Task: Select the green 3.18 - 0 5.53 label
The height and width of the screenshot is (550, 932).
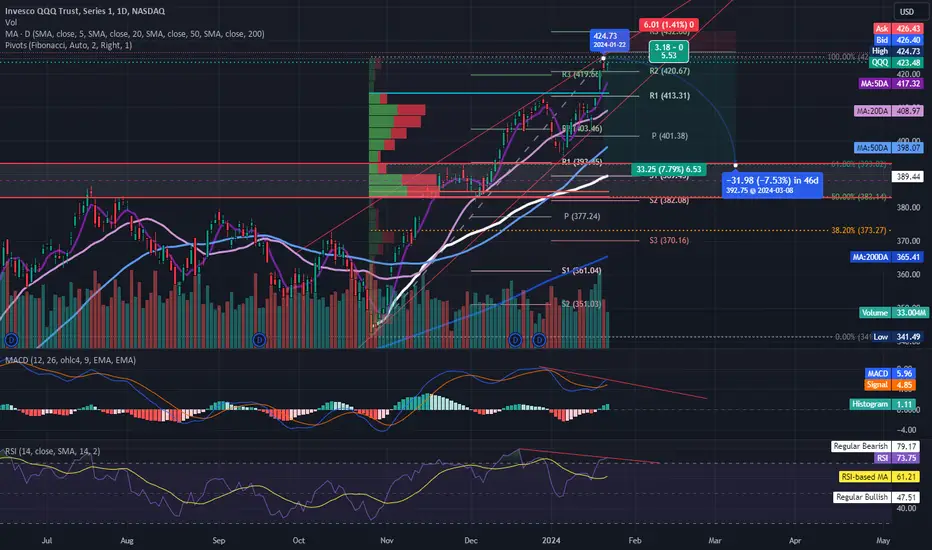Action: [669, 51]
